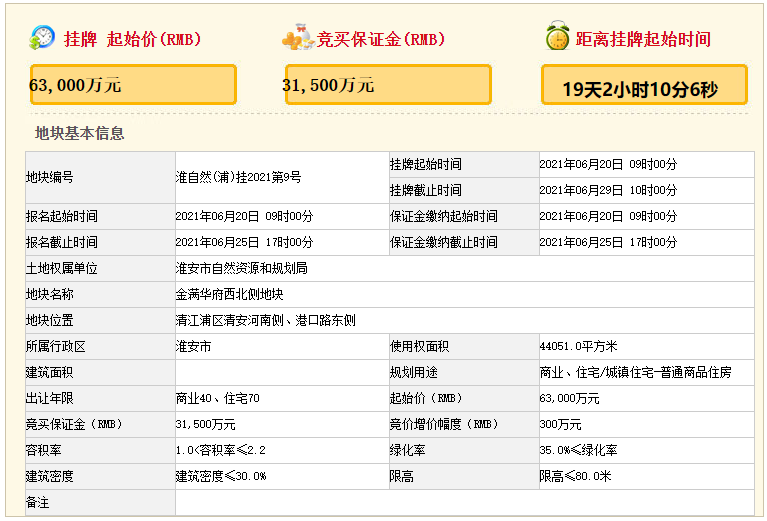Click the 建筑密度 label
This screenshot has width=767, height=521.
pos(49,476)
